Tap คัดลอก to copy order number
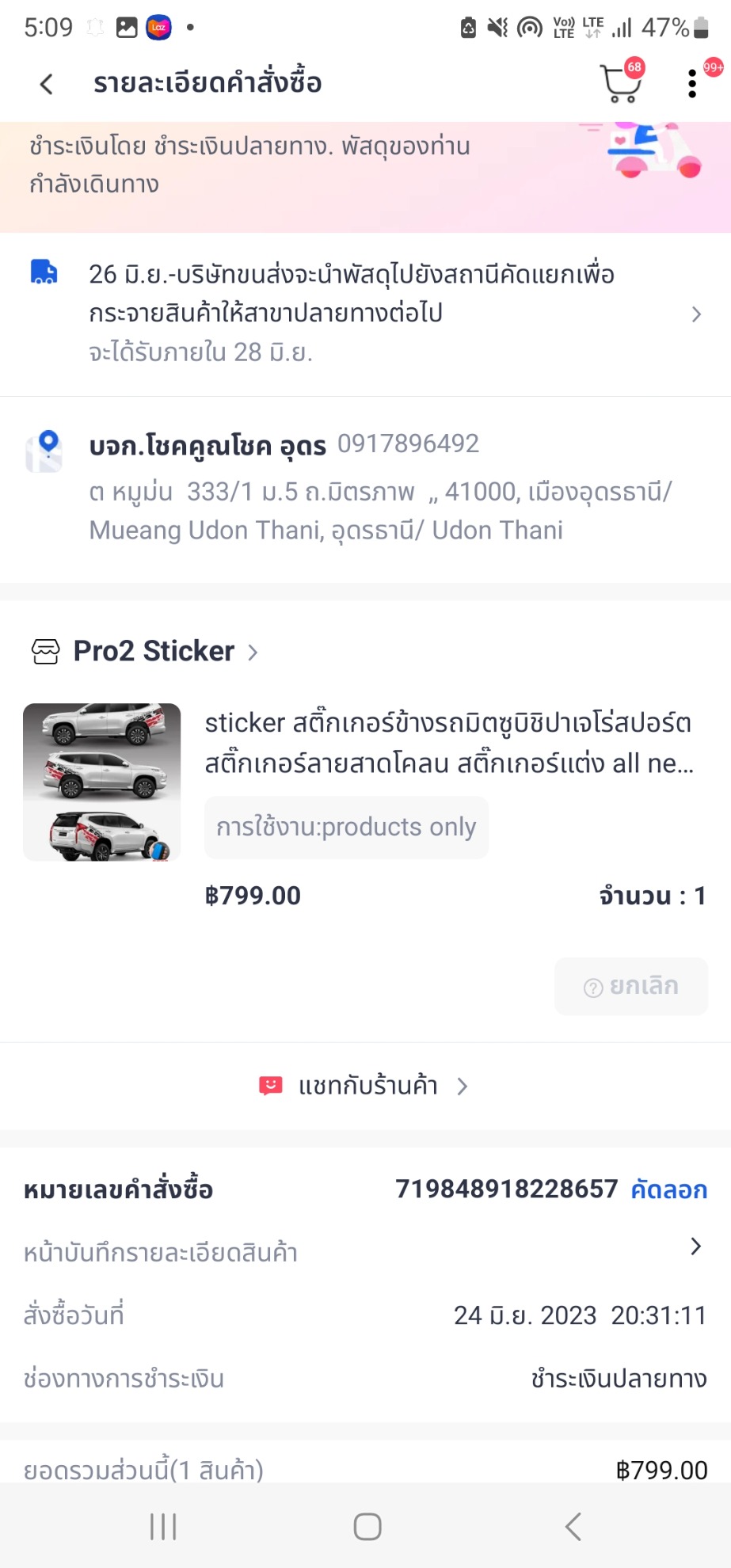Screen dimensions: 731x1568 (x=668, y=1189)
